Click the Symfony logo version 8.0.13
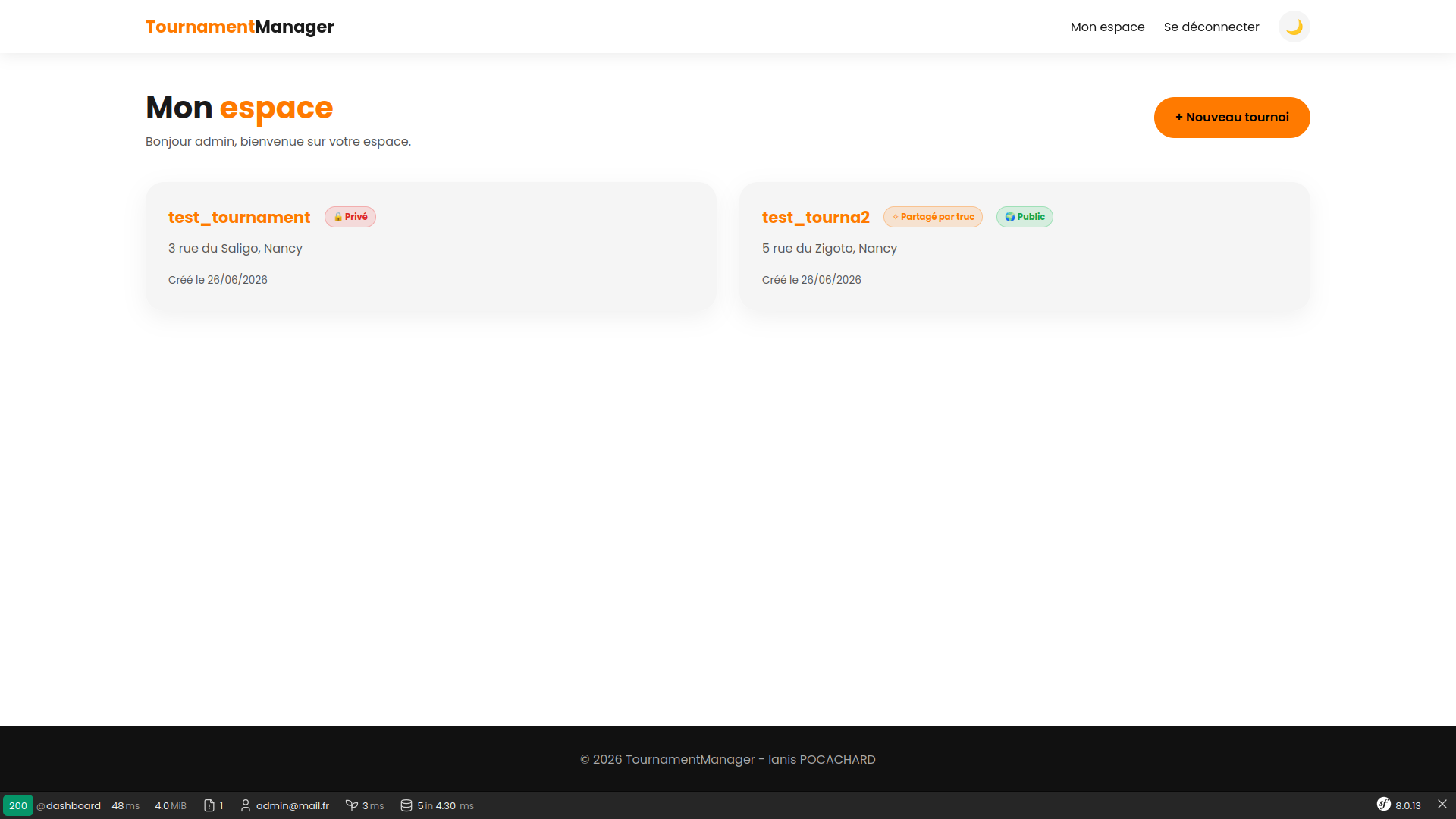The width and height of the screenshot is (1456, 819). [1398, 805]
